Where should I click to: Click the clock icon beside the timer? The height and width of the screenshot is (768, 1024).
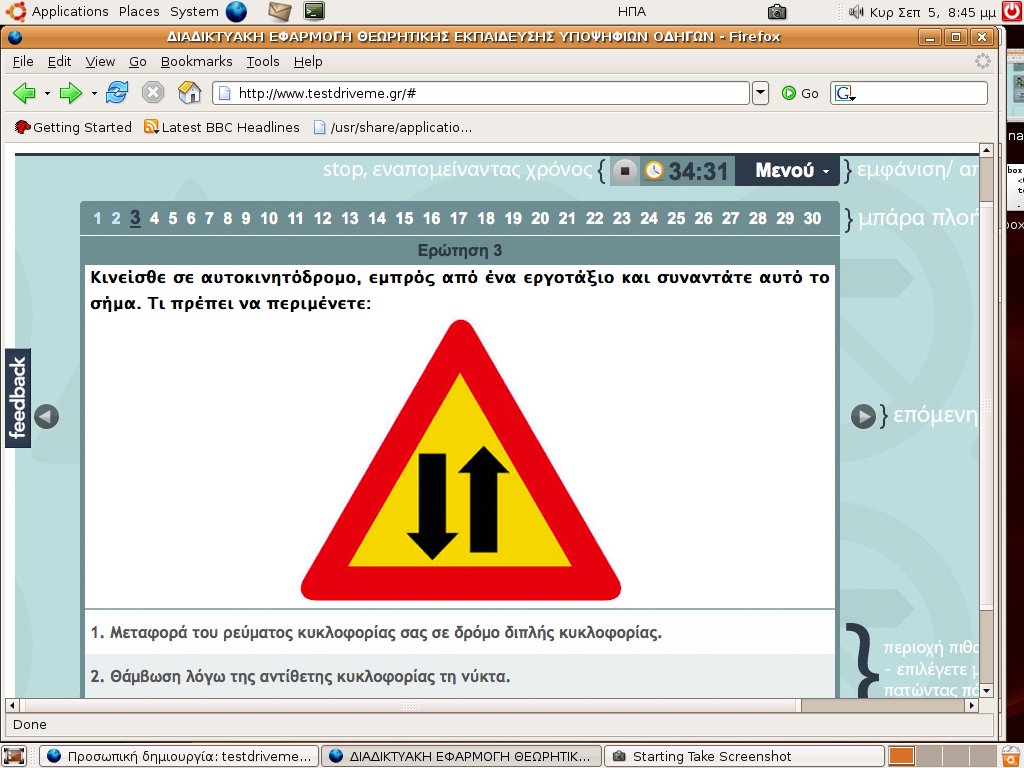pyautogui.click(x=654, y=171)
